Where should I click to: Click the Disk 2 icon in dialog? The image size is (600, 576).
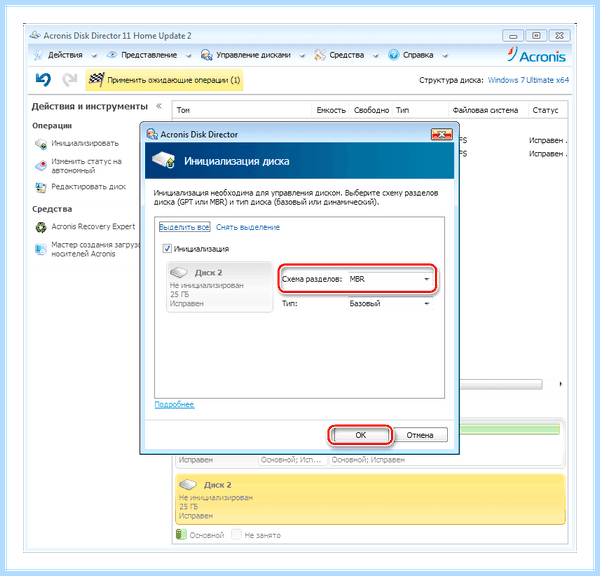click(179, 273)
